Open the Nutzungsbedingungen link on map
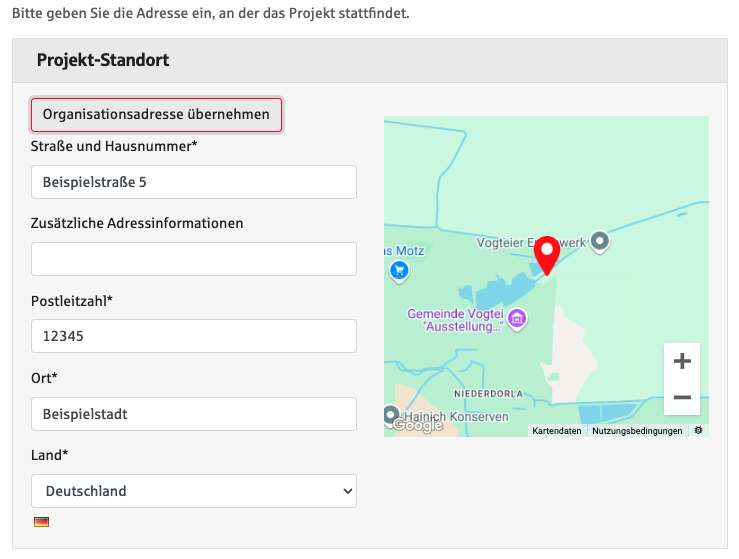Screen dimensions: 739x559 (x=637, y=431)
